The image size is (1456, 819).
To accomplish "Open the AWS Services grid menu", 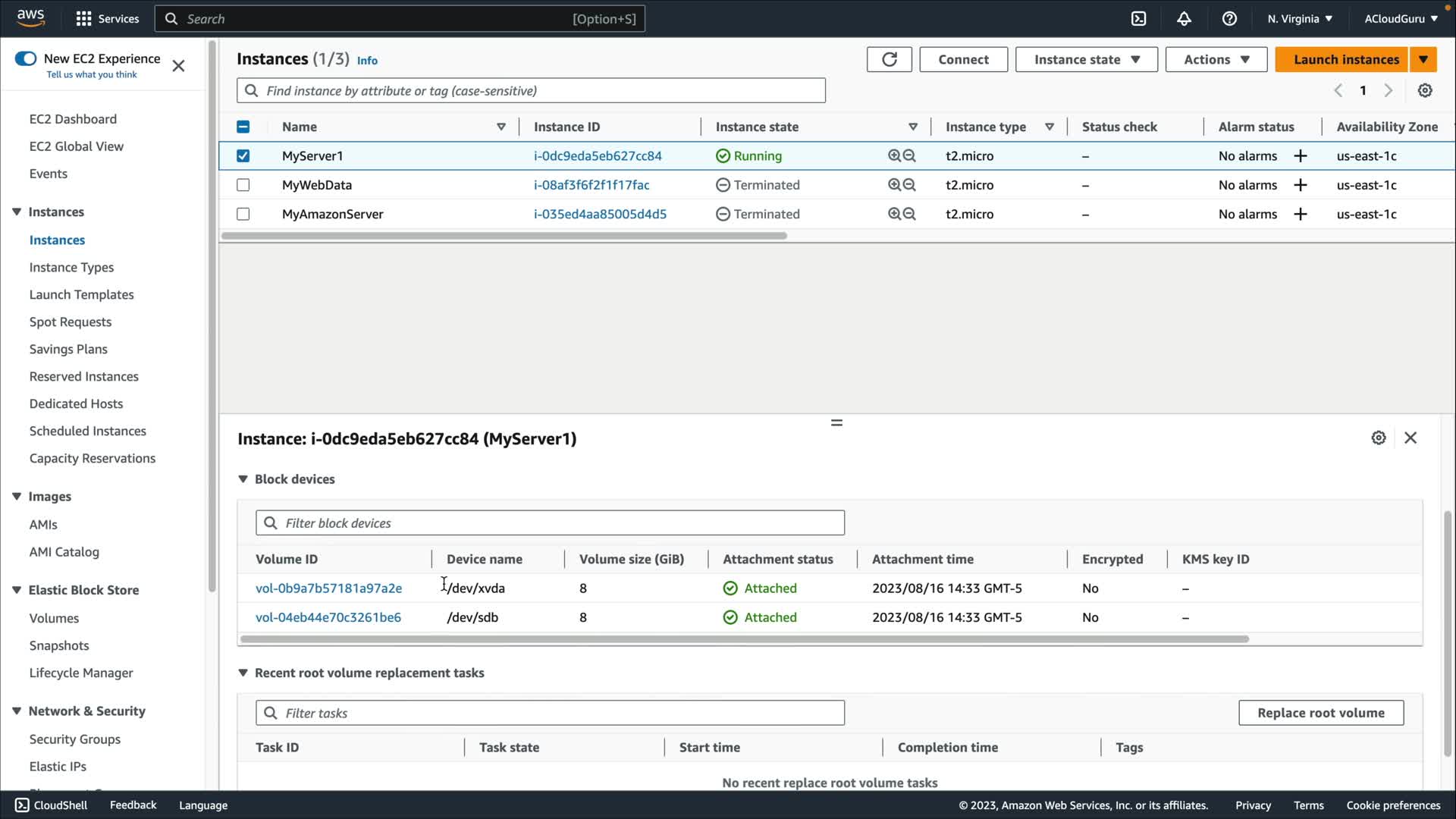I will [x=84, y=19].
